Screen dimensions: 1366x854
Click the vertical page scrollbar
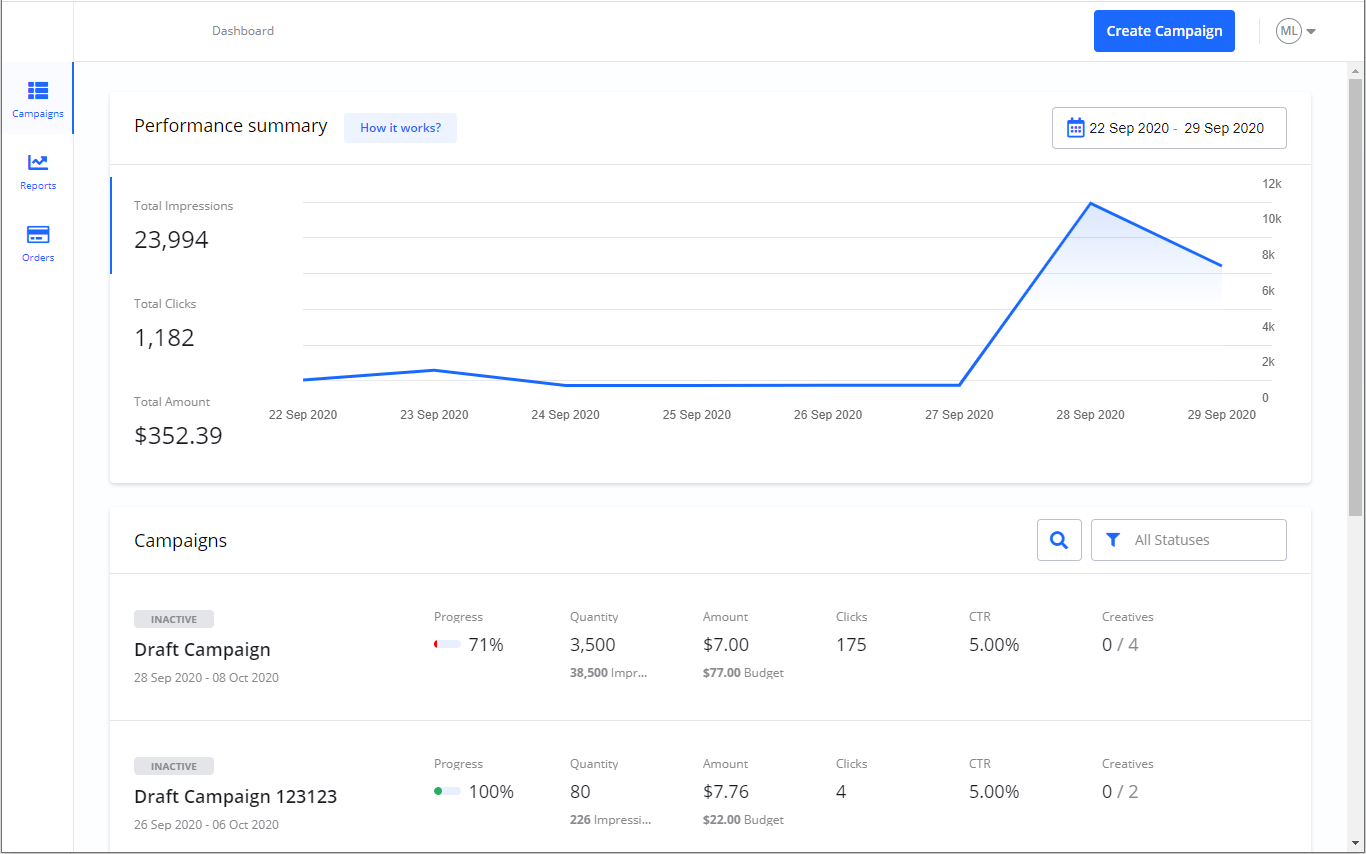tap(1355, 300)
